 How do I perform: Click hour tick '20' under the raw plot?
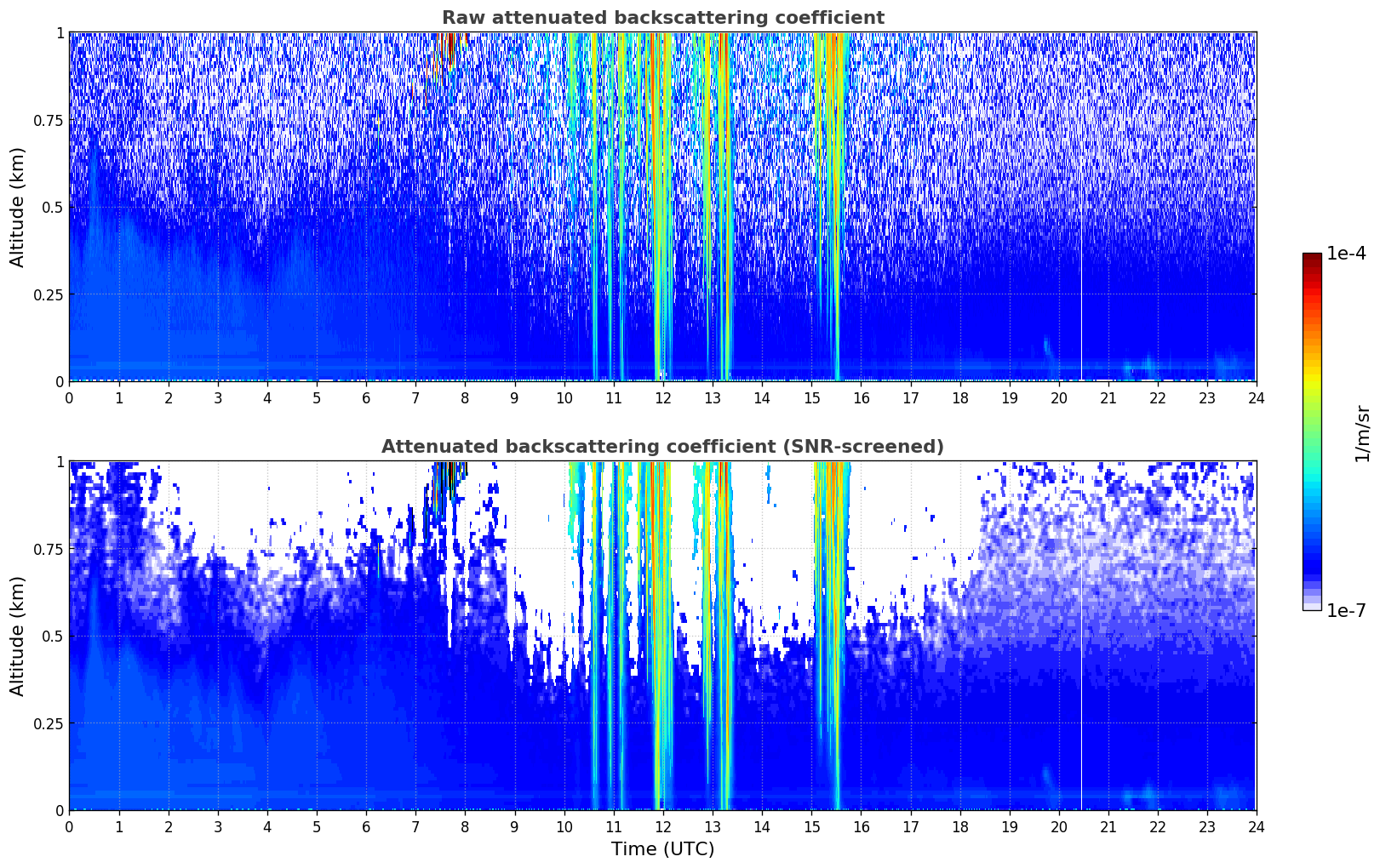coord(1058,397)
